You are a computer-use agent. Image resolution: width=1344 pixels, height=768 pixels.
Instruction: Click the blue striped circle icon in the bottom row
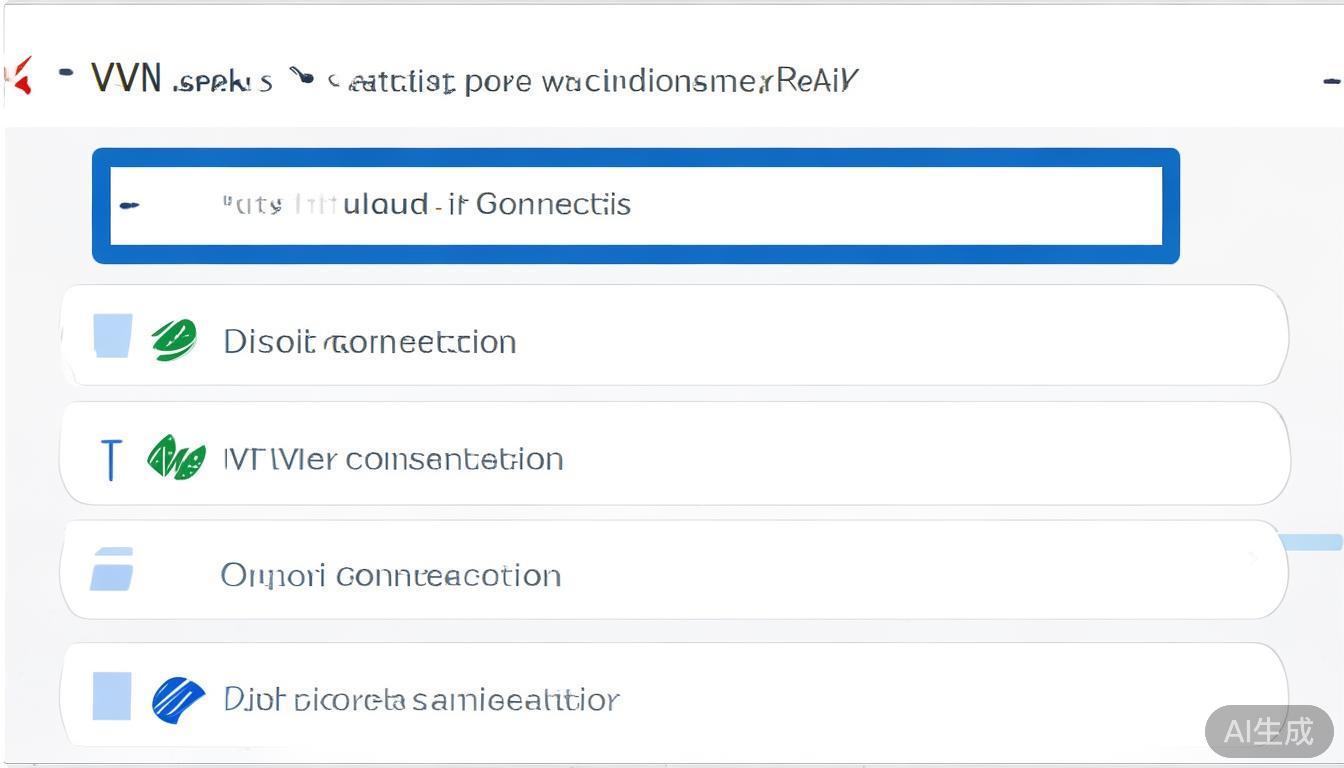(178, 698)
